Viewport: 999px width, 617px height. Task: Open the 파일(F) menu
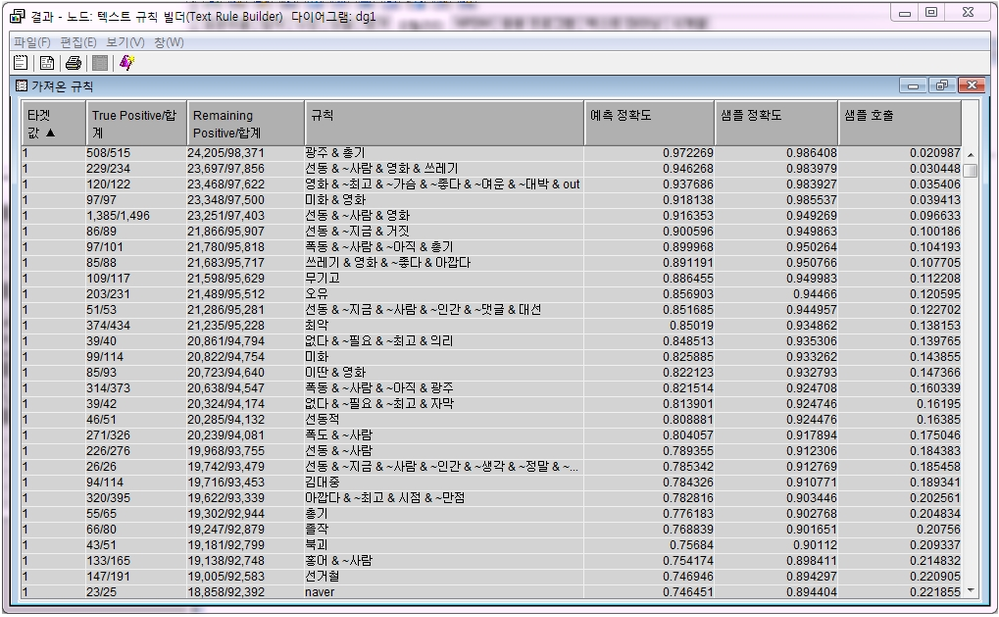[32, 42]
